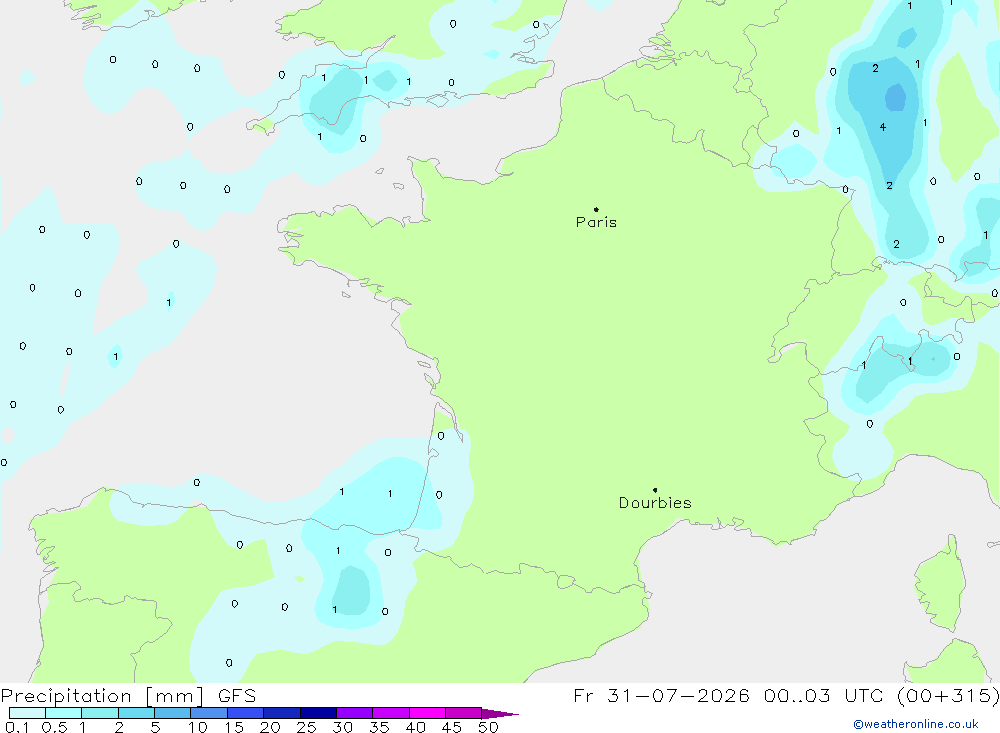
Task: Click the purple arrow tip past 50
Action: 499,714
